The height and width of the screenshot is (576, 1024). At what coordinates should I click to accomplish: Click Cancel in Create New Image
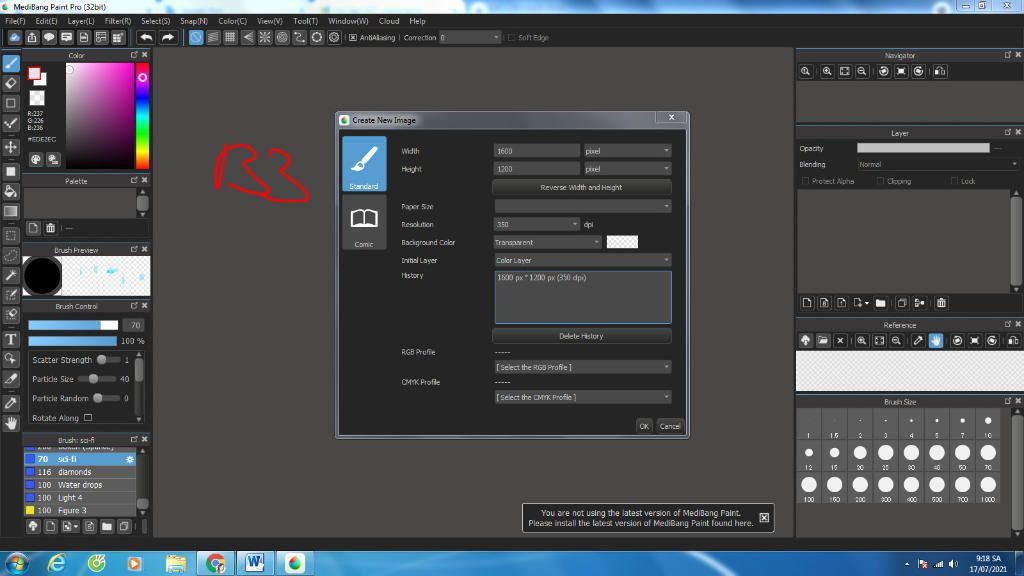coord(669,426)
